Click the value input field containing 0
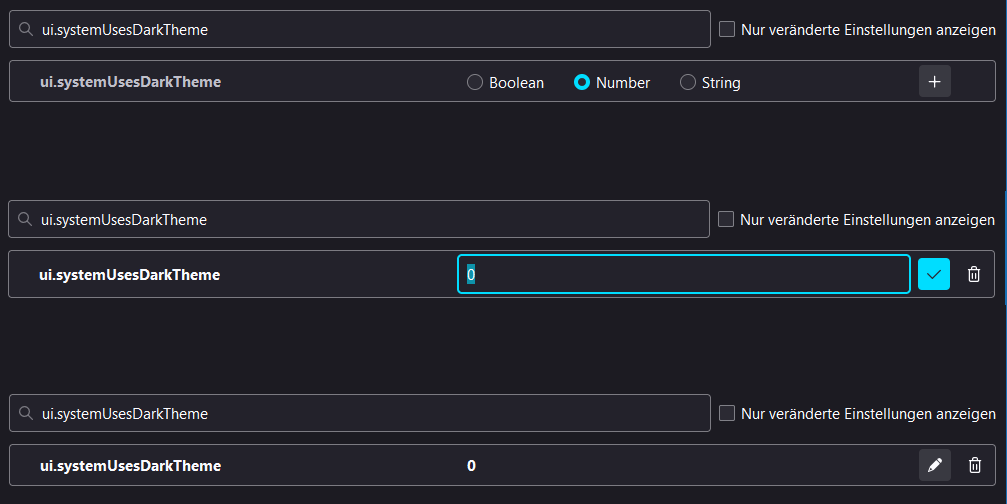Image resolution: width=1007 pixels, height=504 pixels. (x=684, y=274)
